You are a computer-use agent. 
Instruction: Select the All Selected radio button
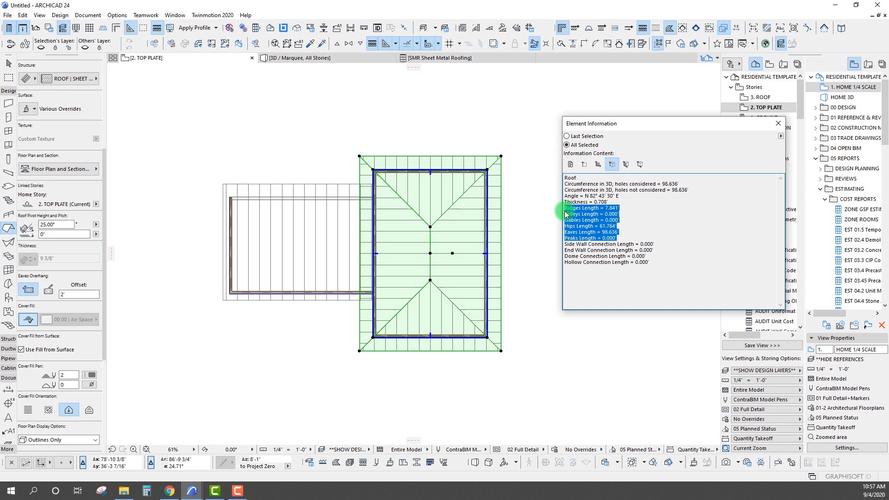coord(566,145)
